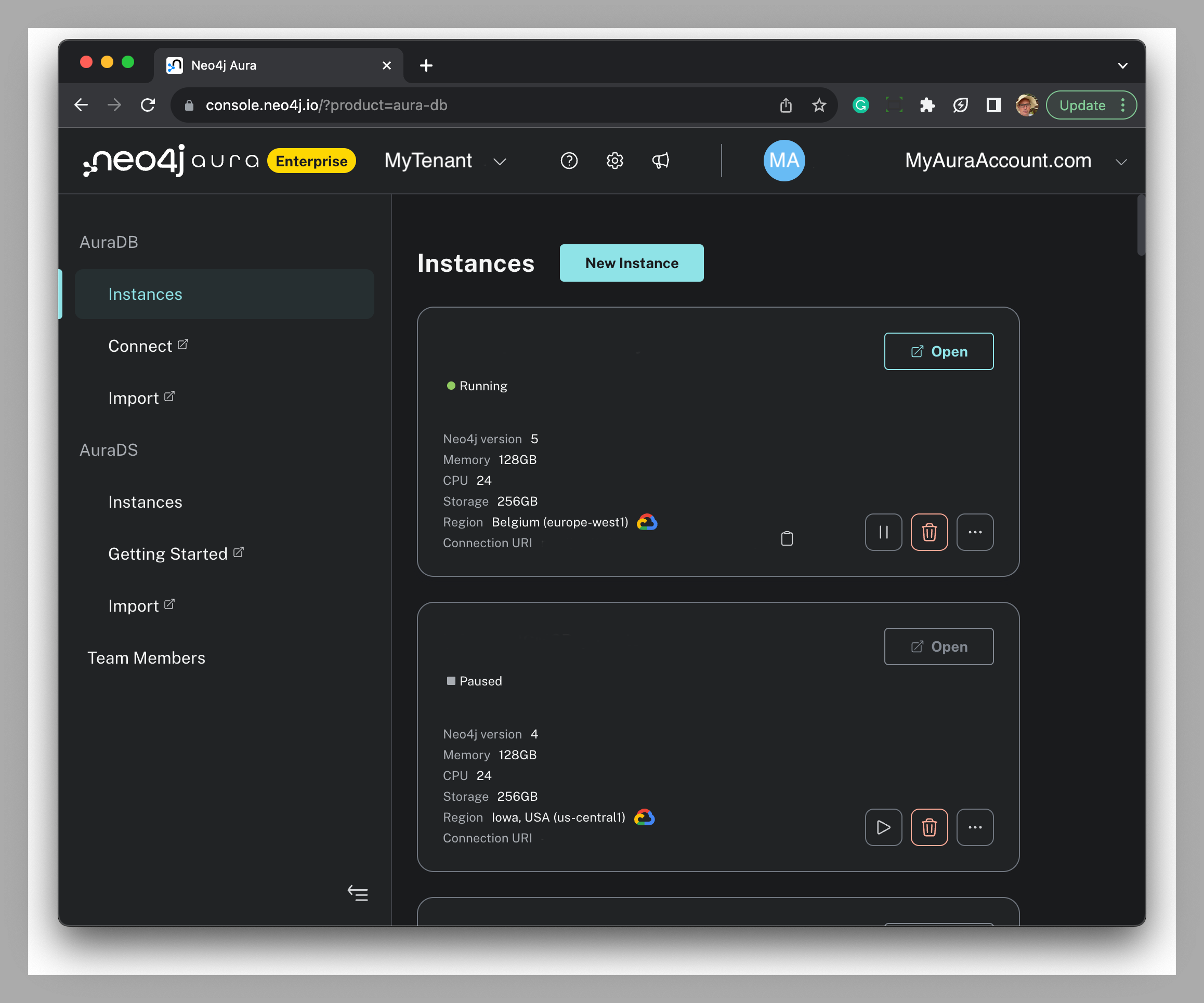Screen dimensions: 1204x1003
Task: Open a new browser tab
Action: [426, 65]
